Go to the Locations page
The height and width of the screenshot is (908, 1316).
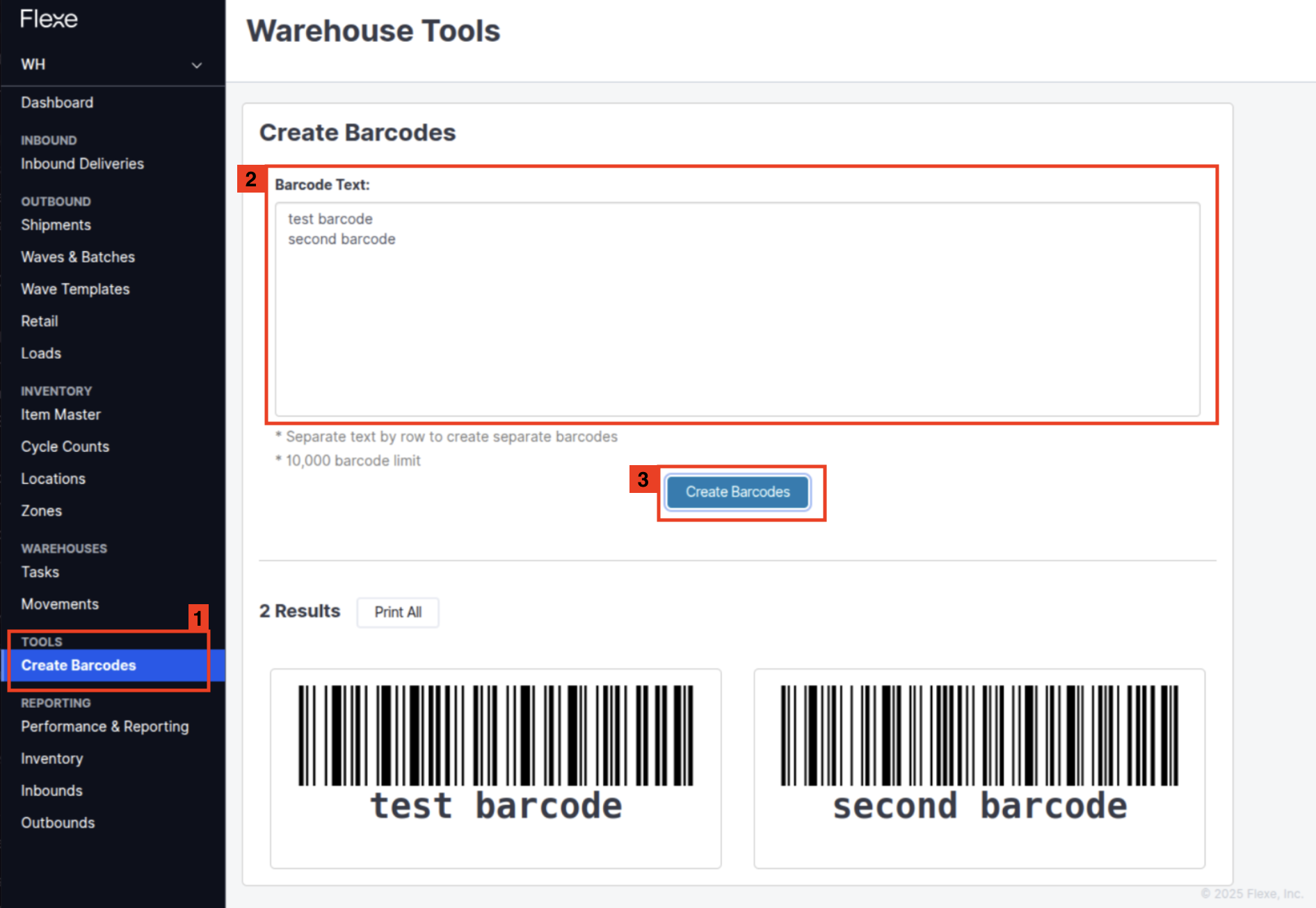[x=53, y=478]
